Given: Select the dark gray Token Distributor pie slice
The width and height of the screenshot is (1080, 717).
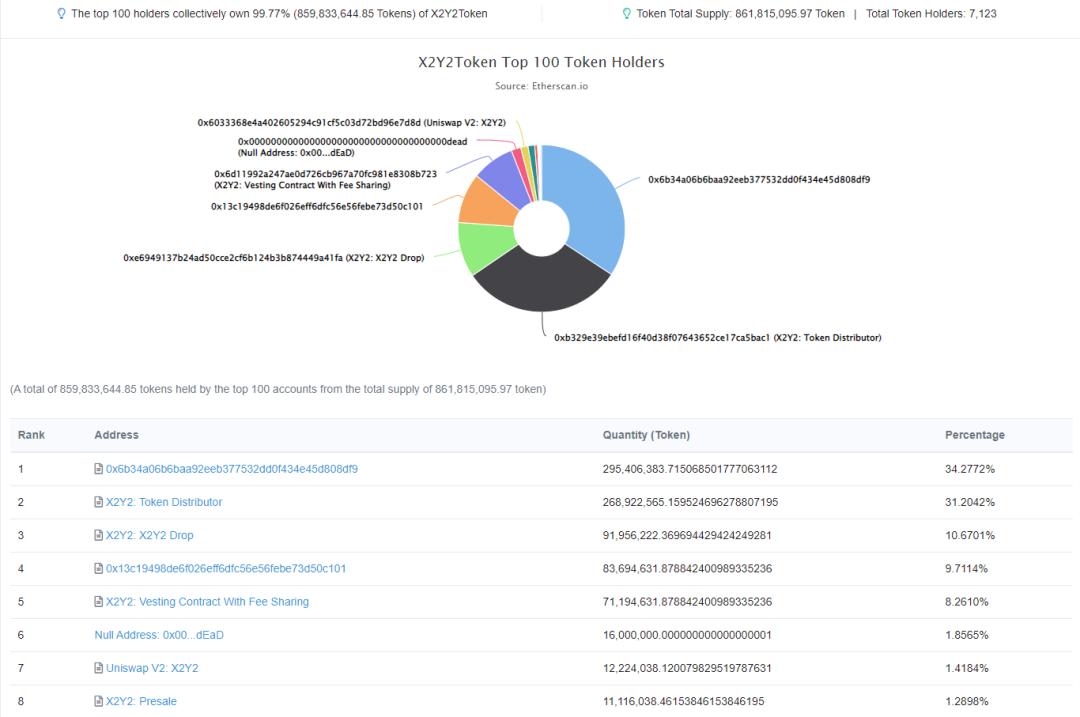Looking at the screenshot, I should (540, 285).
